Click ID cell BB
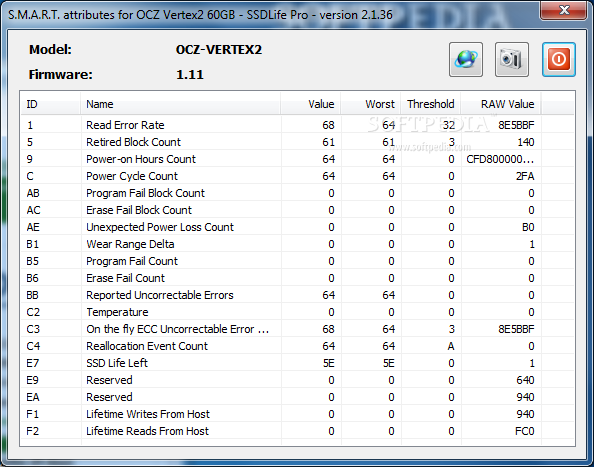 33,295
